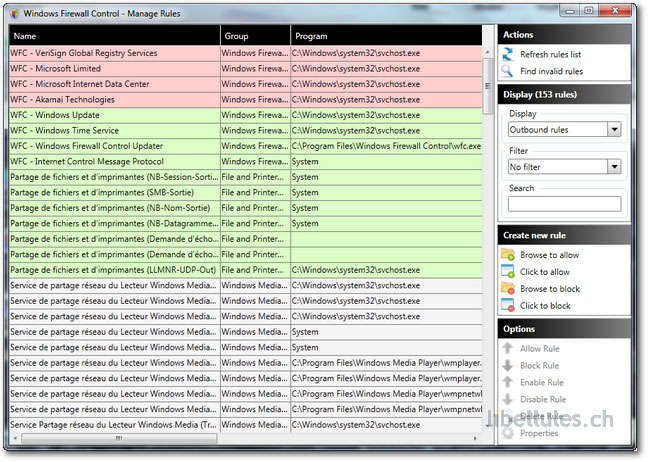Click the Browse to block link
The image size is (648, 462).
click(550, 289)
